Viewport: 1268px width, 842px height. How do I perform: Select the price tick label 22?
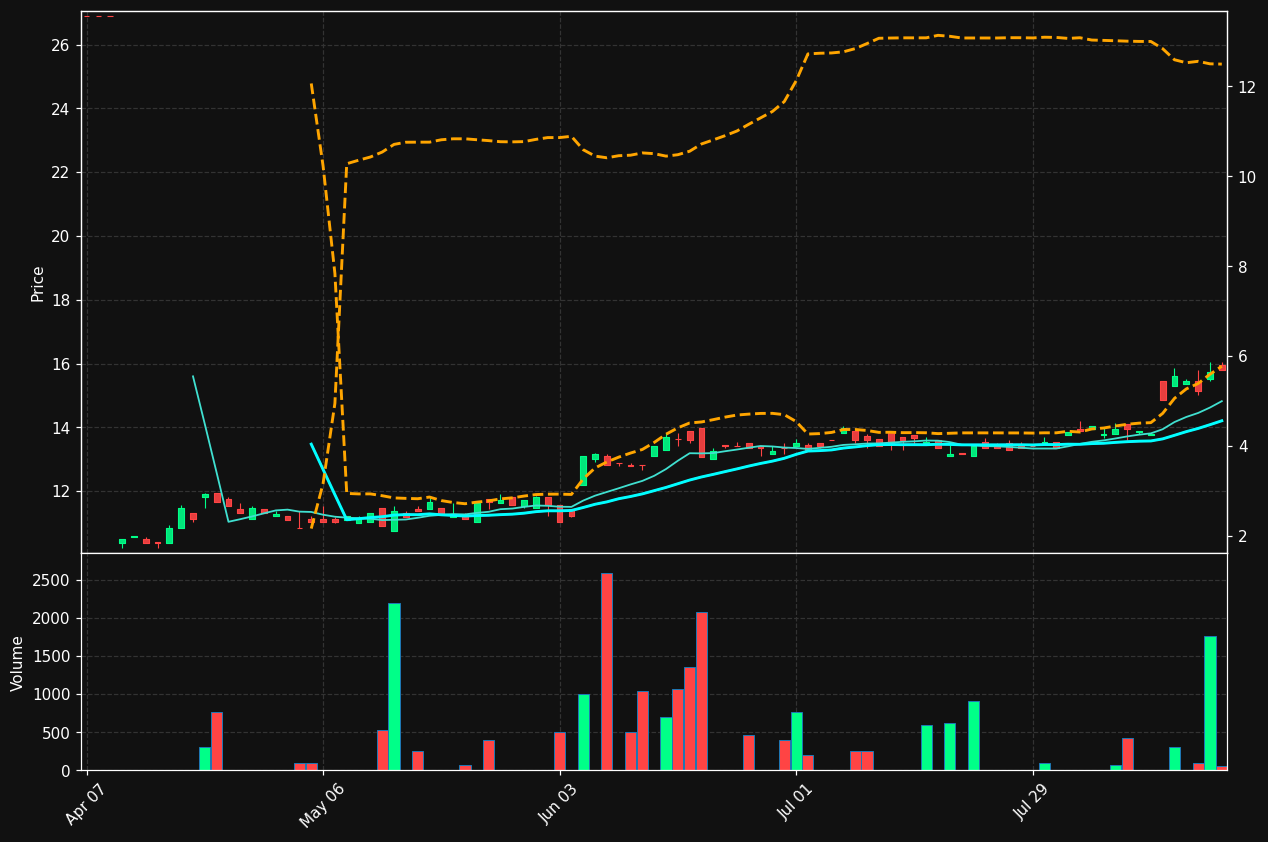59,173
